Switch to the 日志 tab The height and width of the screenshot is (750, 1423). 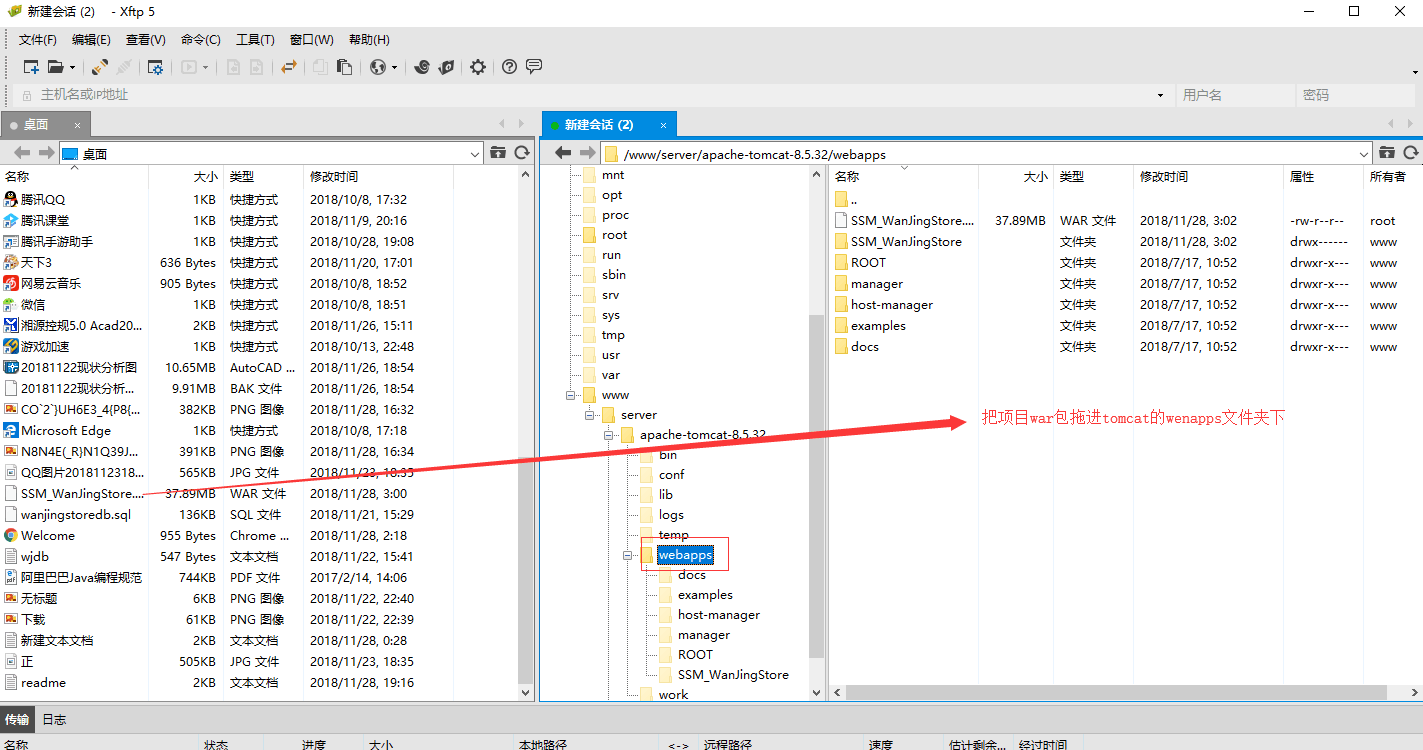(54, 719)
